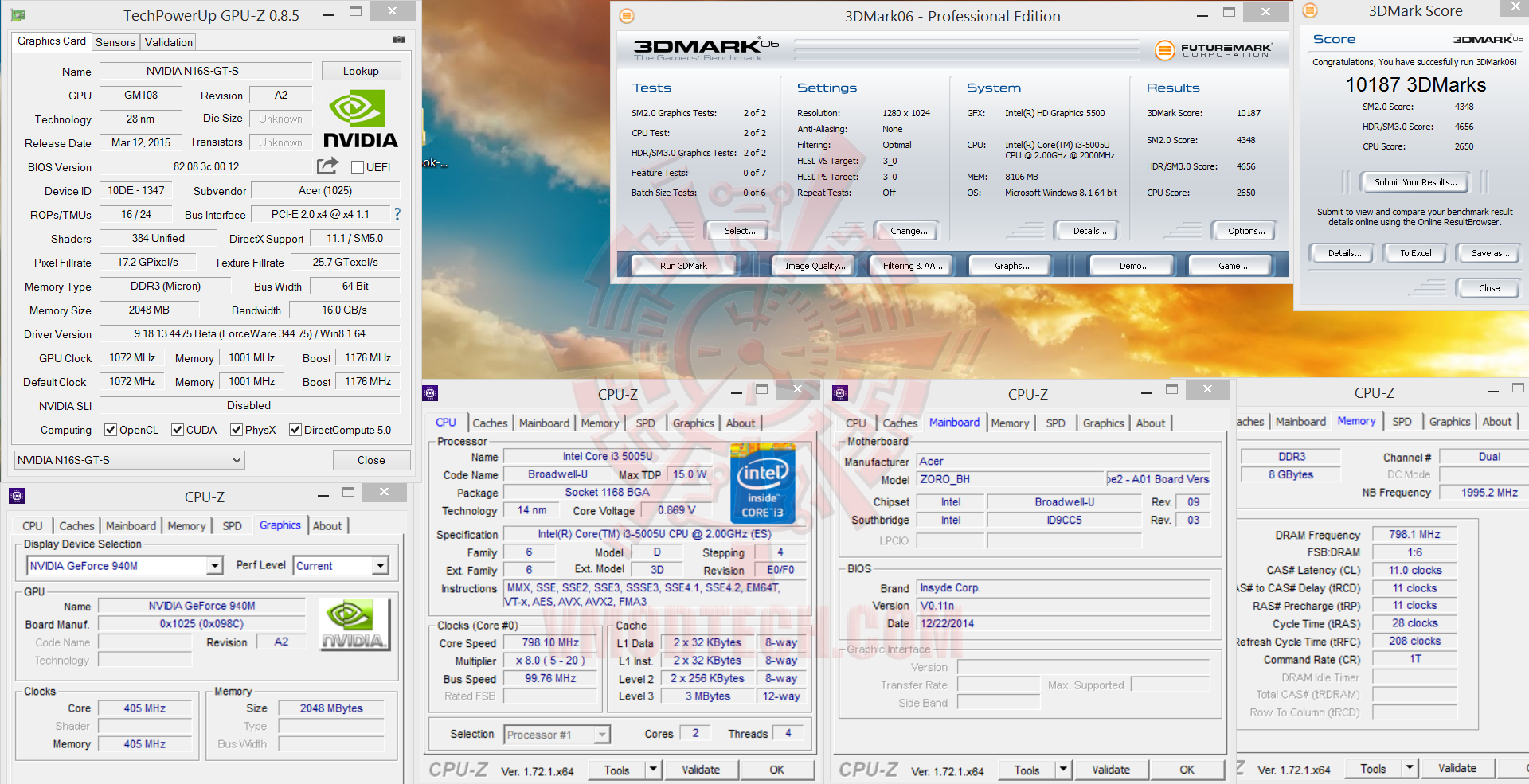1529x784 pixels.
Task: Click the Graphs... button in 3DMark06
Action: tap(1011, 266)
